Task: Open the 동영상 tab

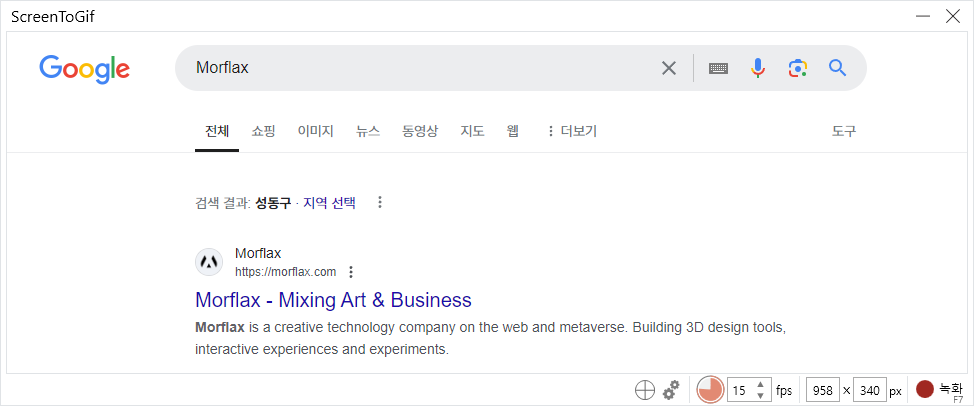Action: [420, 132]
